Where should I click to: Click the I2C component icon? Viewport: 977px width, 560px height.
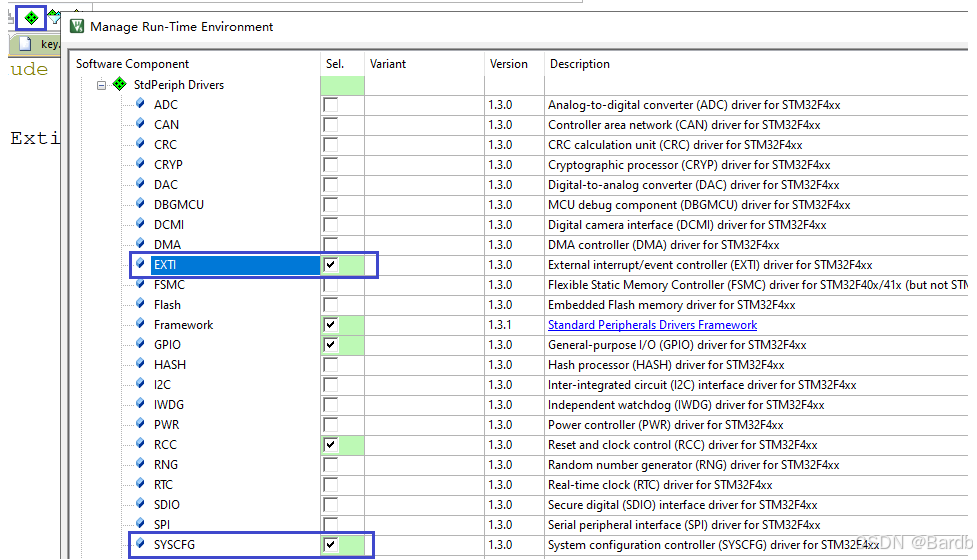(x=140, y=383)
